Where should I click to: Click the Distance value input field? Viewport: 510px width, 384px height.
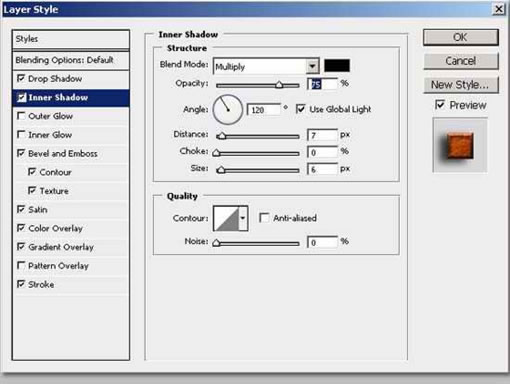tap(322, 135)
